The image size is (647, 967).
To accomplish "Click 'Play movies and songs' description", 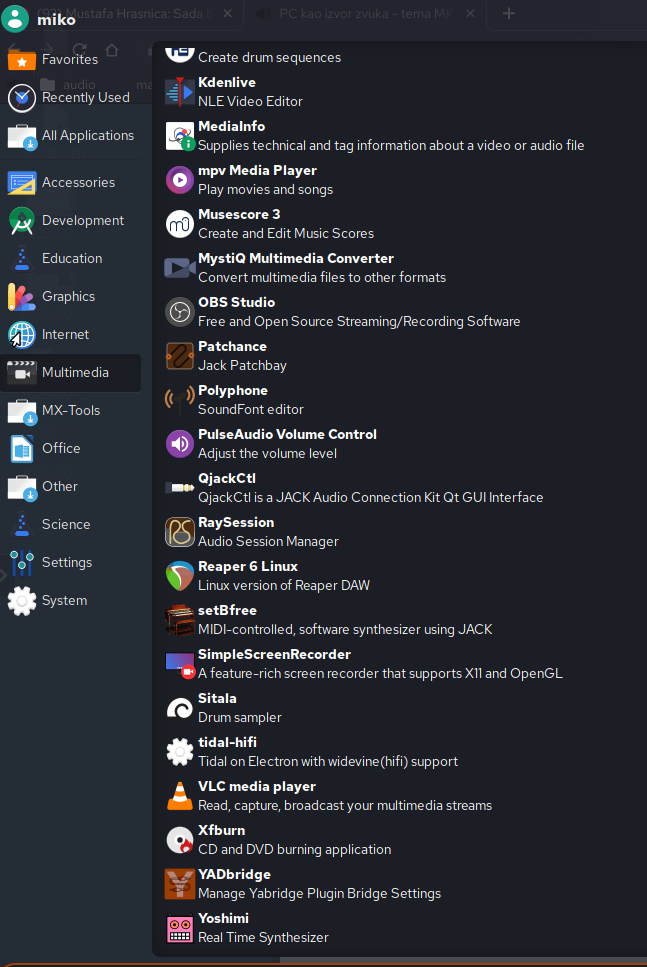I will tap(265, 190).
